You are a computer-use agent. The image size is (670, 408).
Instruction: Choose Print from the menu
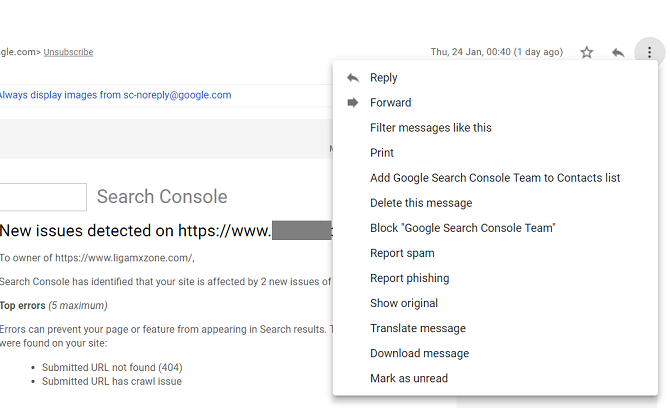point(495,153)
